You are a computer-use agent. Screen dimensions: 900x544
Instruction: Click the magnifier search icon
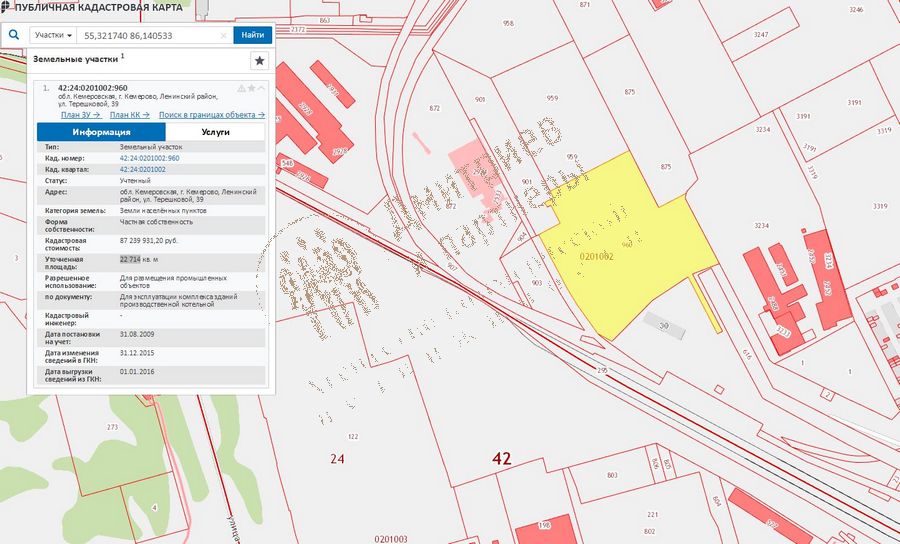coord(14,35)
